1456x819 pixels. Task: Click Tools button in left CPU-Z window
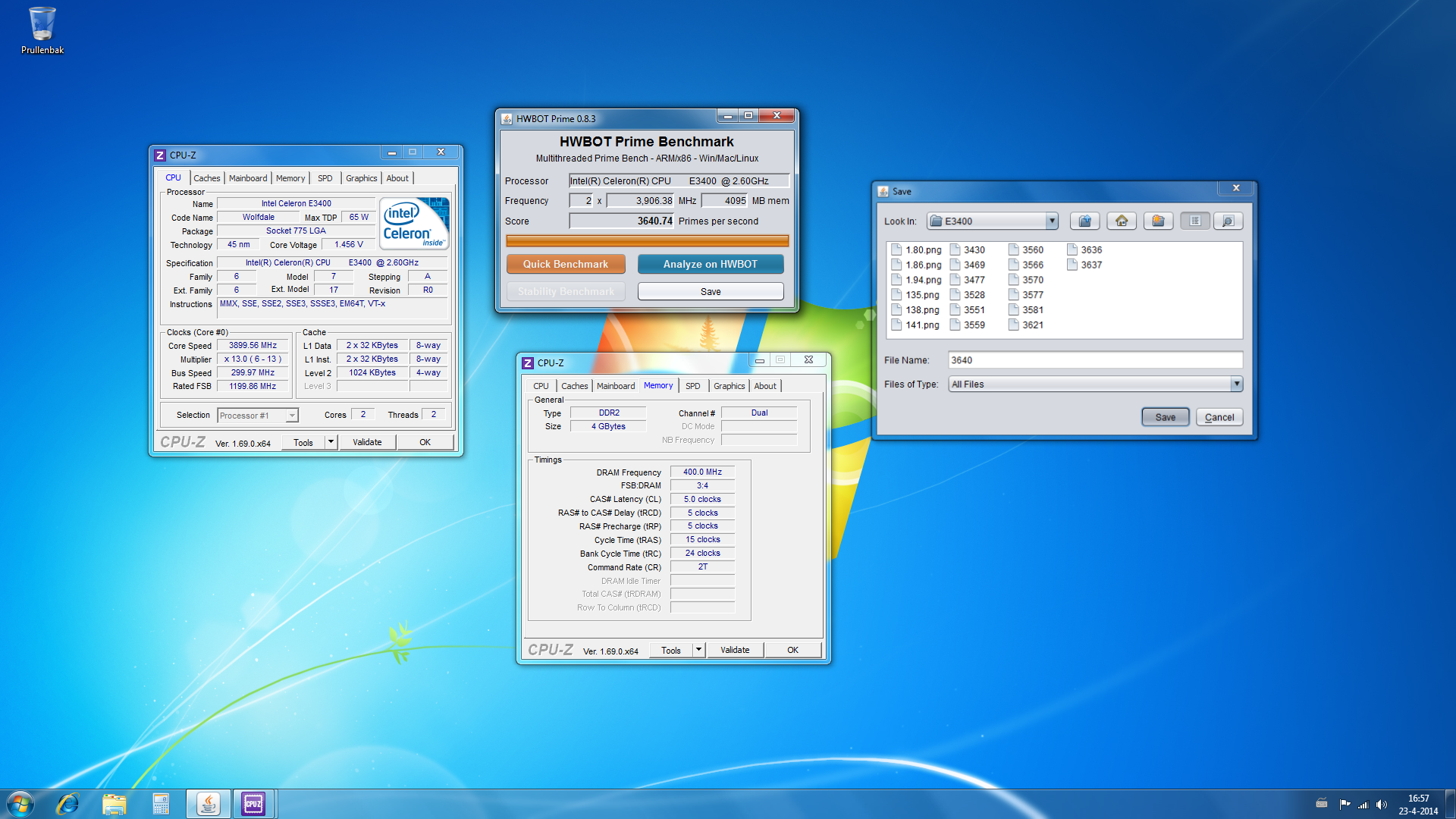point(303,442)
